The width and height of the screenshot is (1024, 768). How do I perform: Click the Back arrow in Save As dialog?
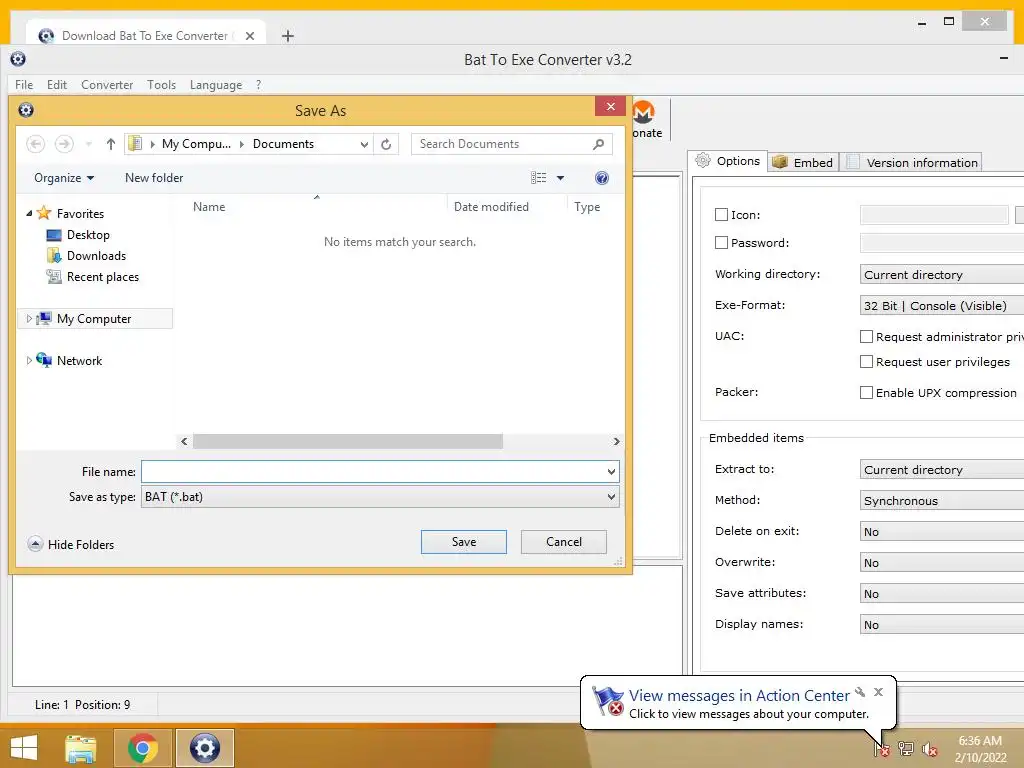tap(36, 144)
